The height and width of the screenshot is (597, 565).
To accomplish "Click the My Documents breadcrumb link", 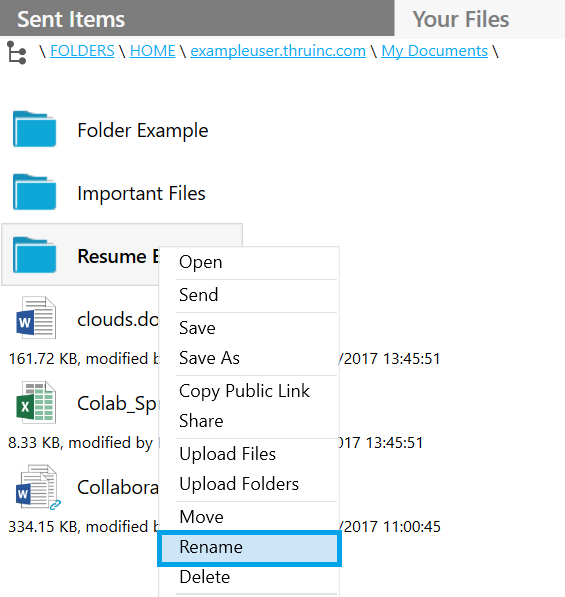I will [434, 51].
